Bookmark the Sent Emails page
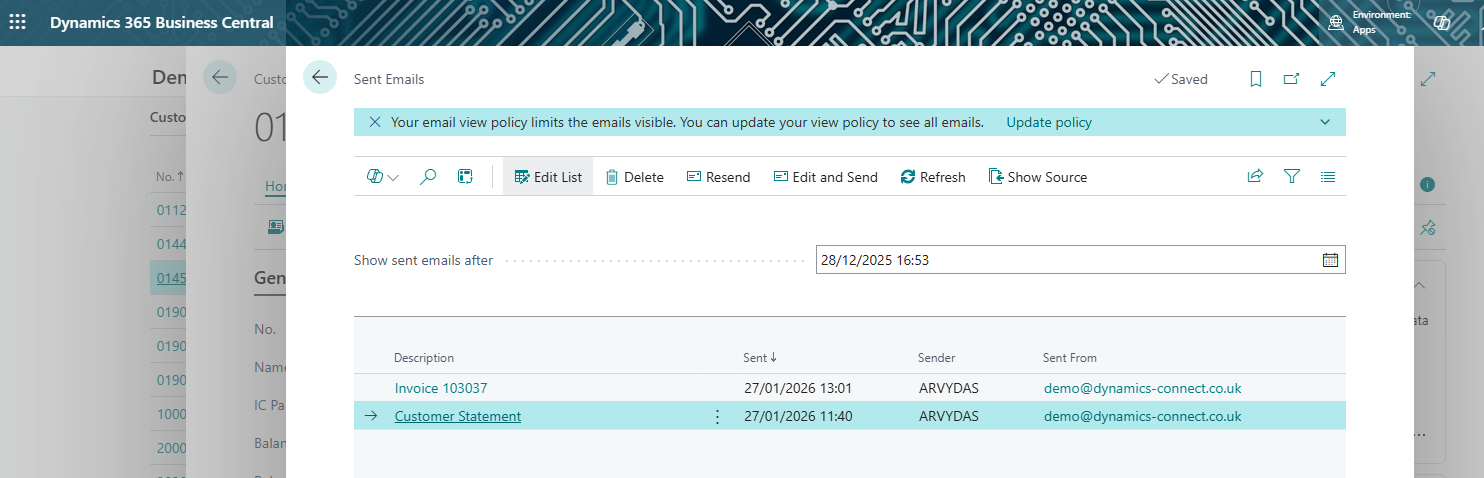Screen dimensions: 1484x478 (x=1256, y=79)
